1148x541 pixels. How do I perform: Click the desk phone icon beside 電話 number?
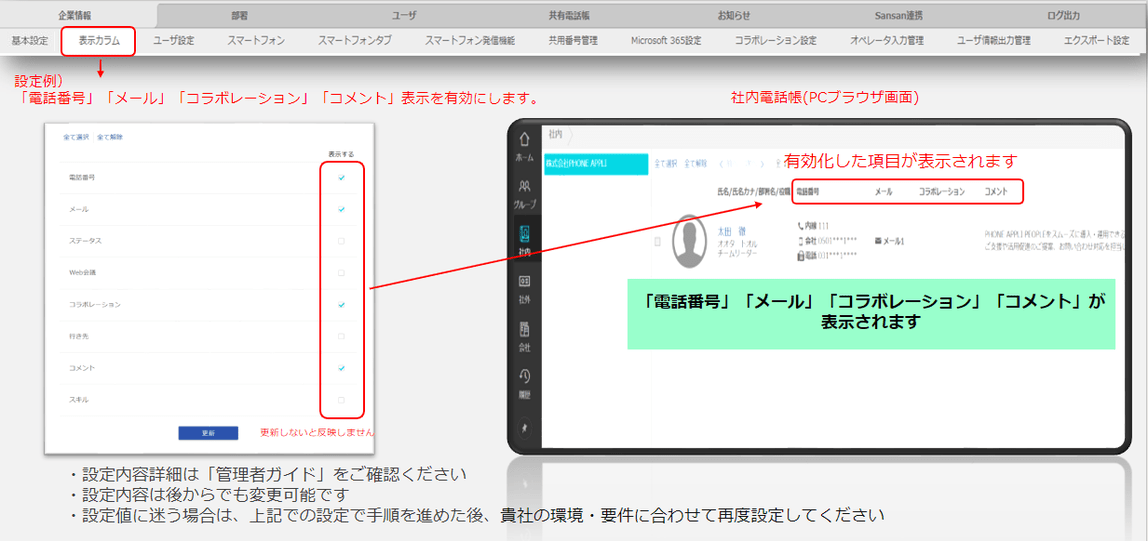coord(800,255)
